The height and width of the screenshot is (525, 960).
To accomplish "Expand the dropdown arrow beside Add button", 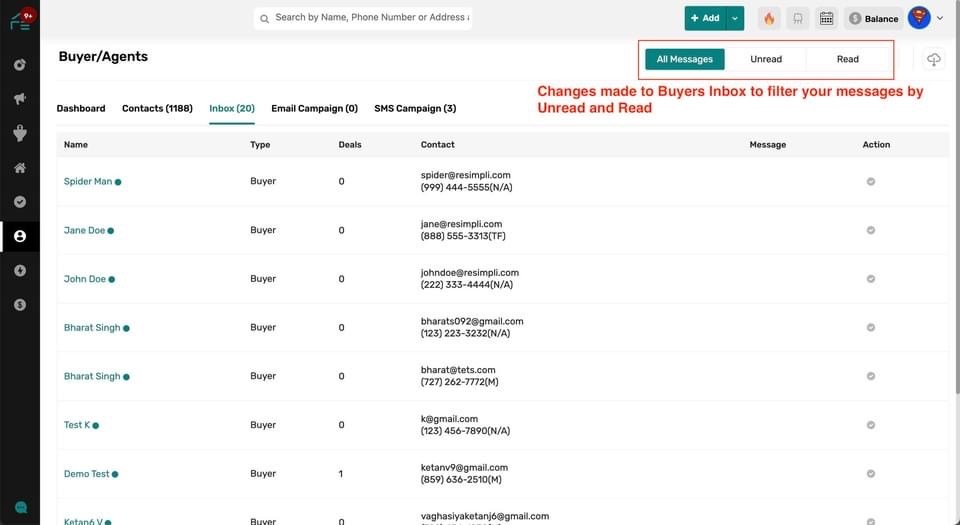I will (736, 18).
